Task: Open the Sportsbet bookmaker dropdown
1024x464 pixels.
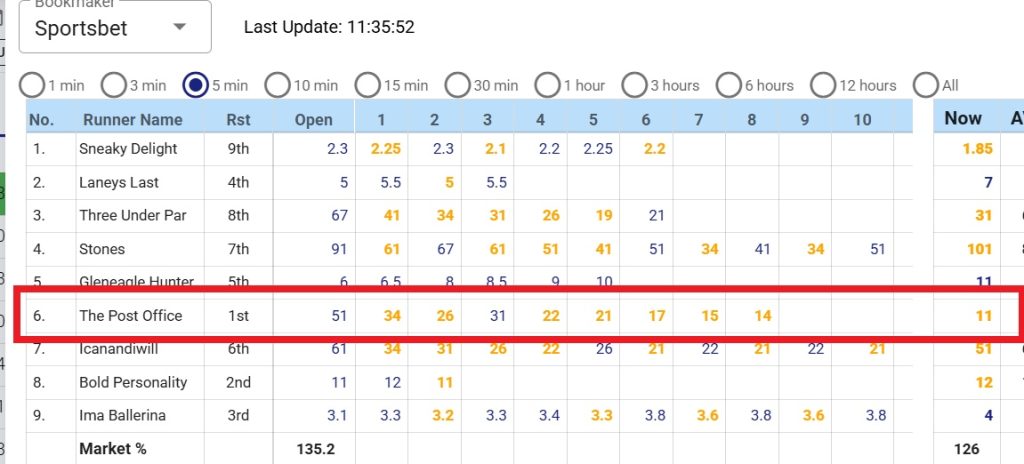Action: (x=115, y=27)
